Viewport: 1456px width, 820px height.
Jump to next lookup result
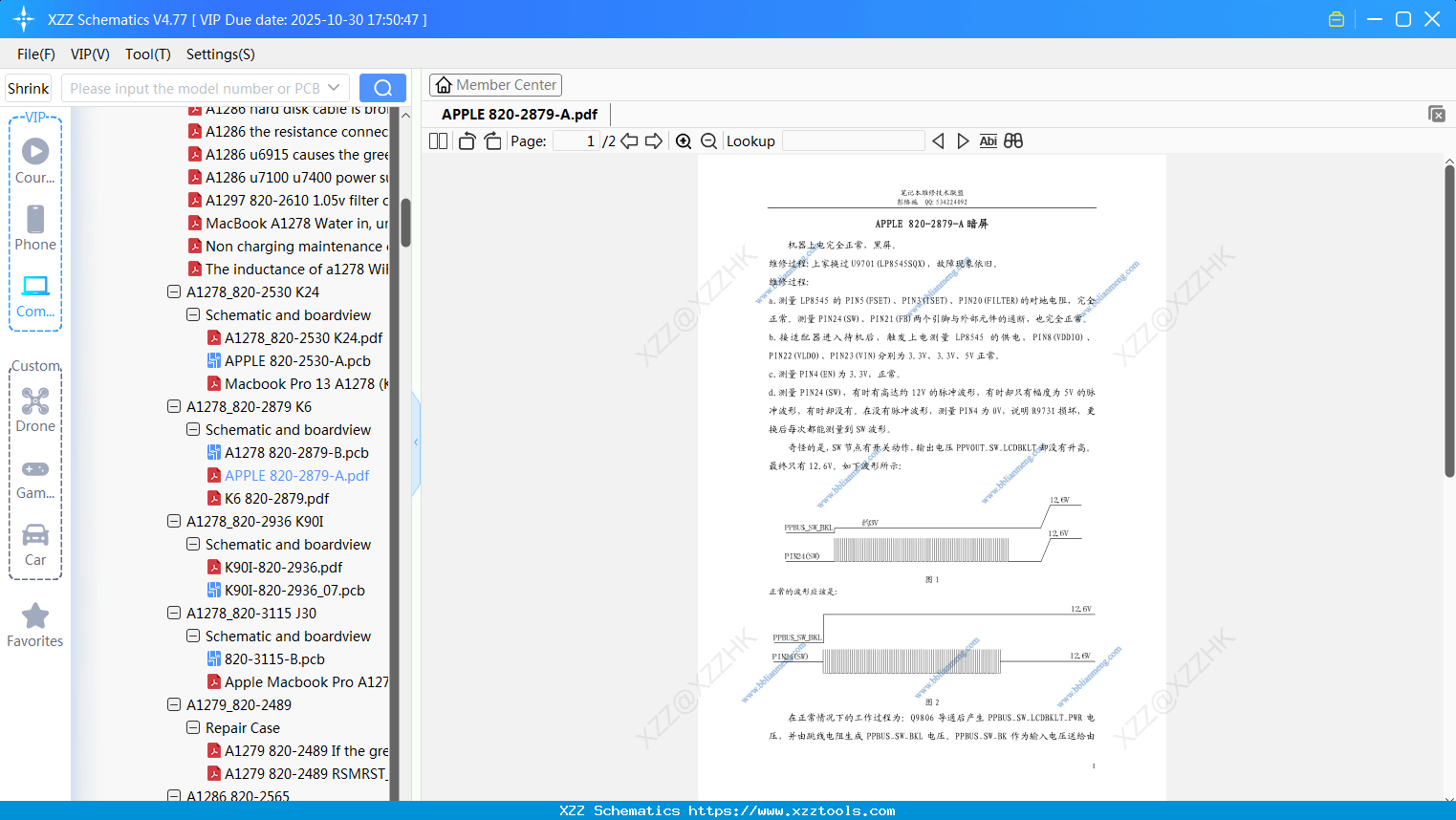tap(963, 141)
